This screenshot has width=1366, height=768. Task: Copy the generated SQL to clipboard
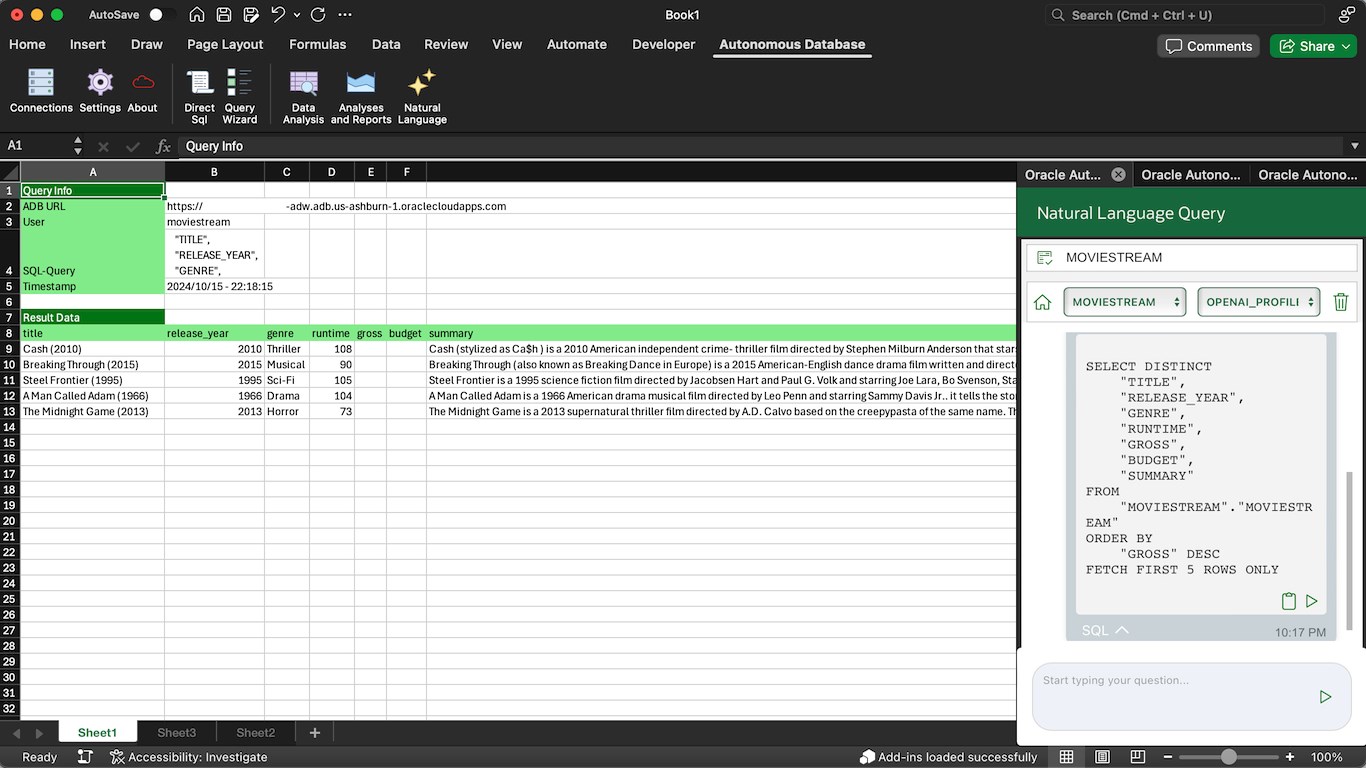[x=1289, y=601]
